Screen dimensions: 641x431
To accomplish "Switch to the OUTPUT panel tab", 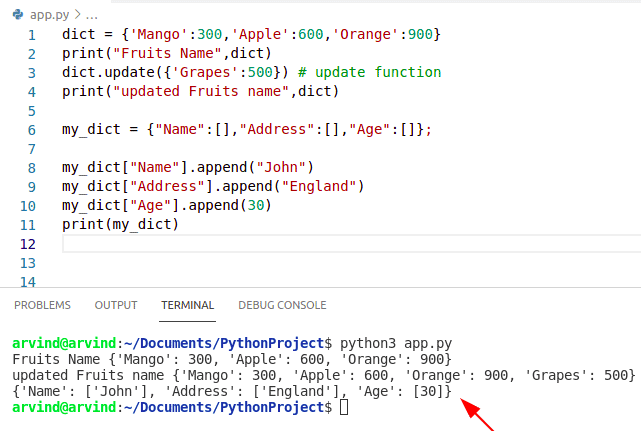I will pos(116,305).
